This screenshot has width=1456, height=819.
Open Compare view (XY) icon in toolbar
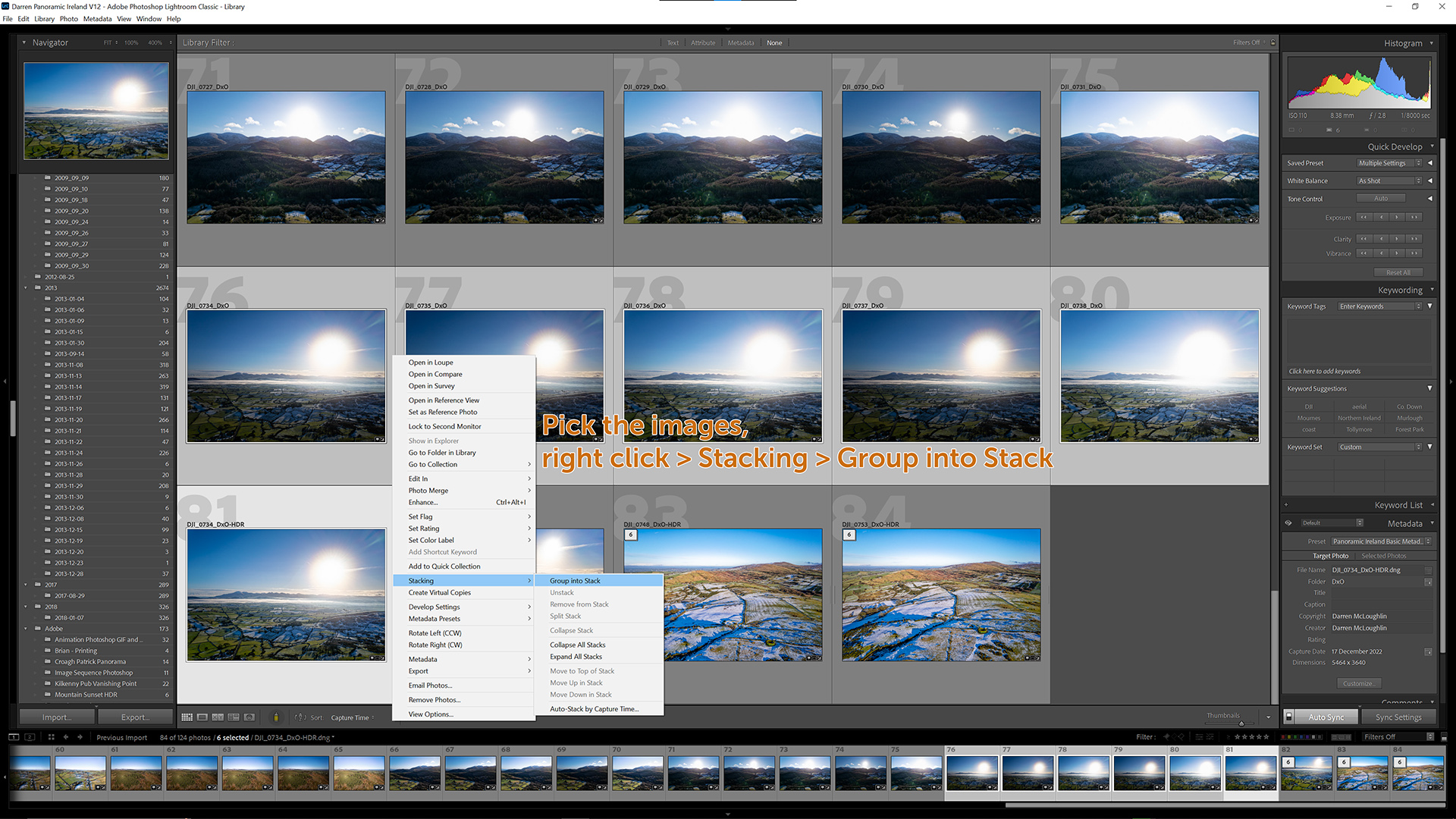[x=218, y=717]
